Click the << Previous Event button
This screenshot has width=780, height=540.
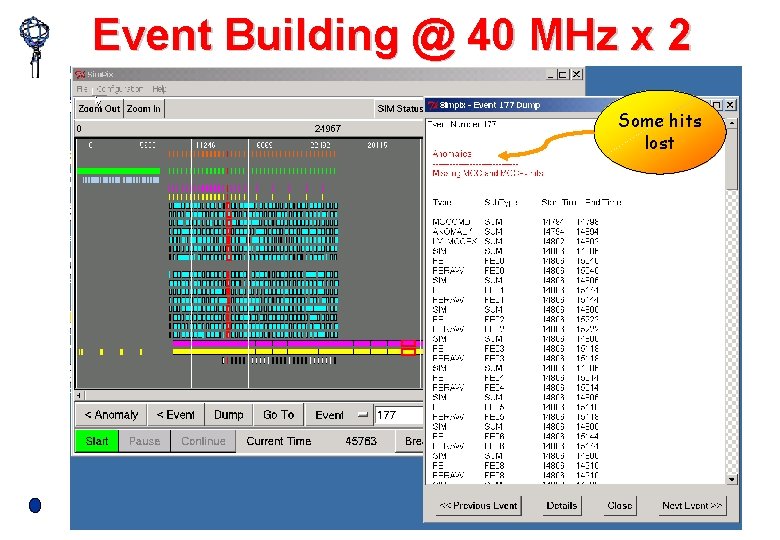point(479,506)
